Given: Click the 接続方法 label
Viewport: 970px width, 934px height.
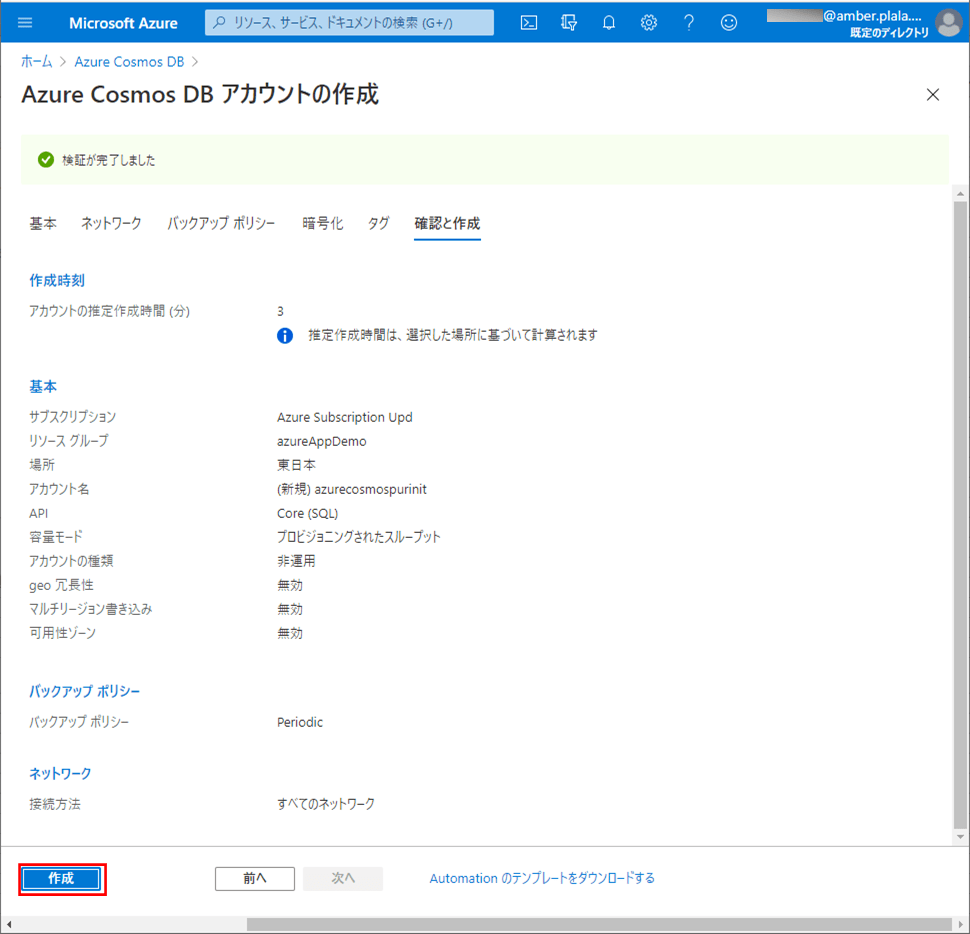Looking at the screenshot, I should 55,804.
